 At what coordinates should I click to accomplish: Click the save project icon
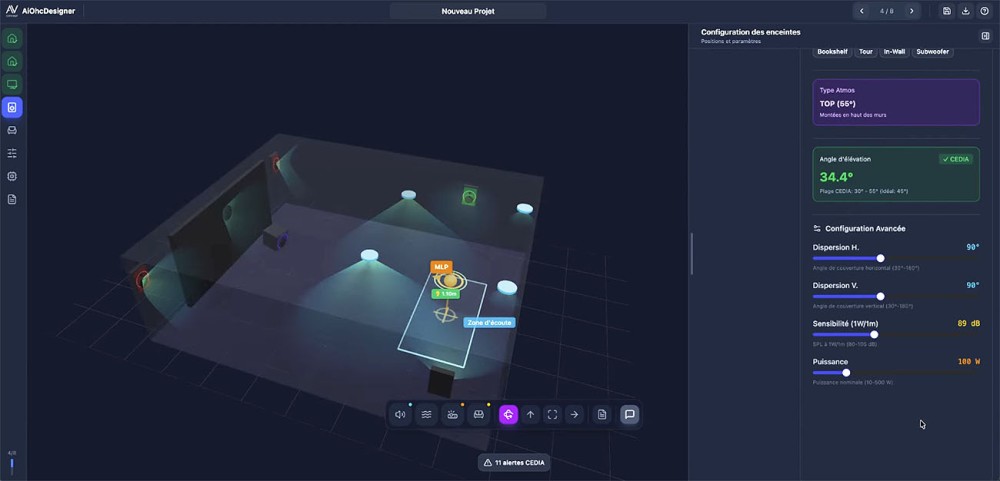pyautogui.click(x=947, y=11)
